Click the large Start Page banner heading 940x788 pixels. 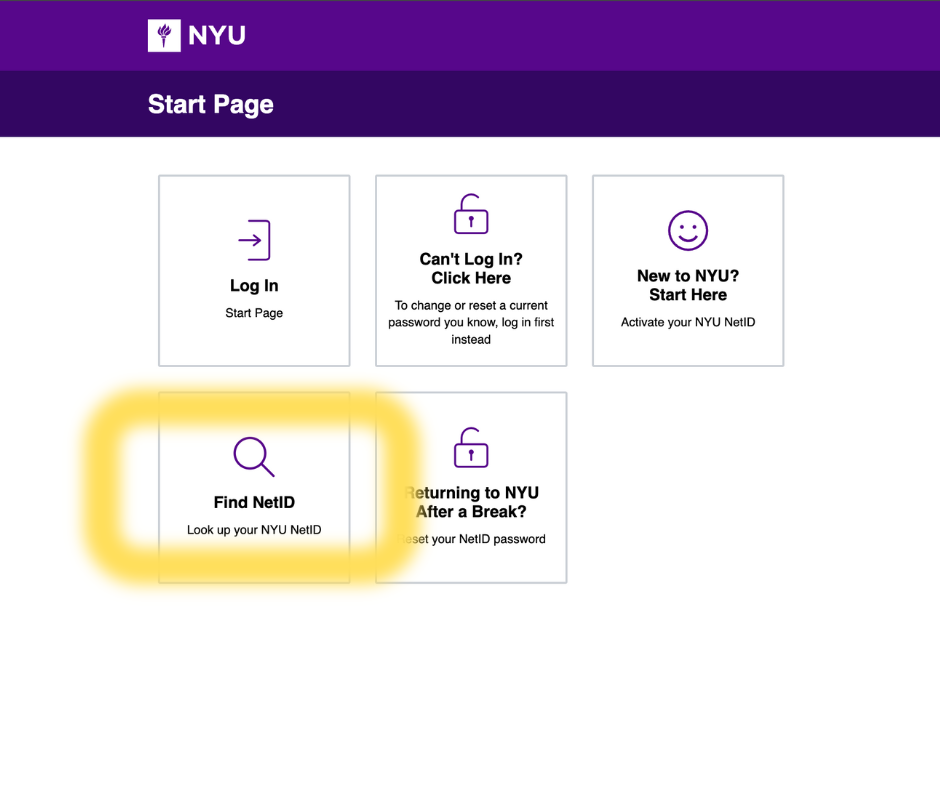point(211,104)
